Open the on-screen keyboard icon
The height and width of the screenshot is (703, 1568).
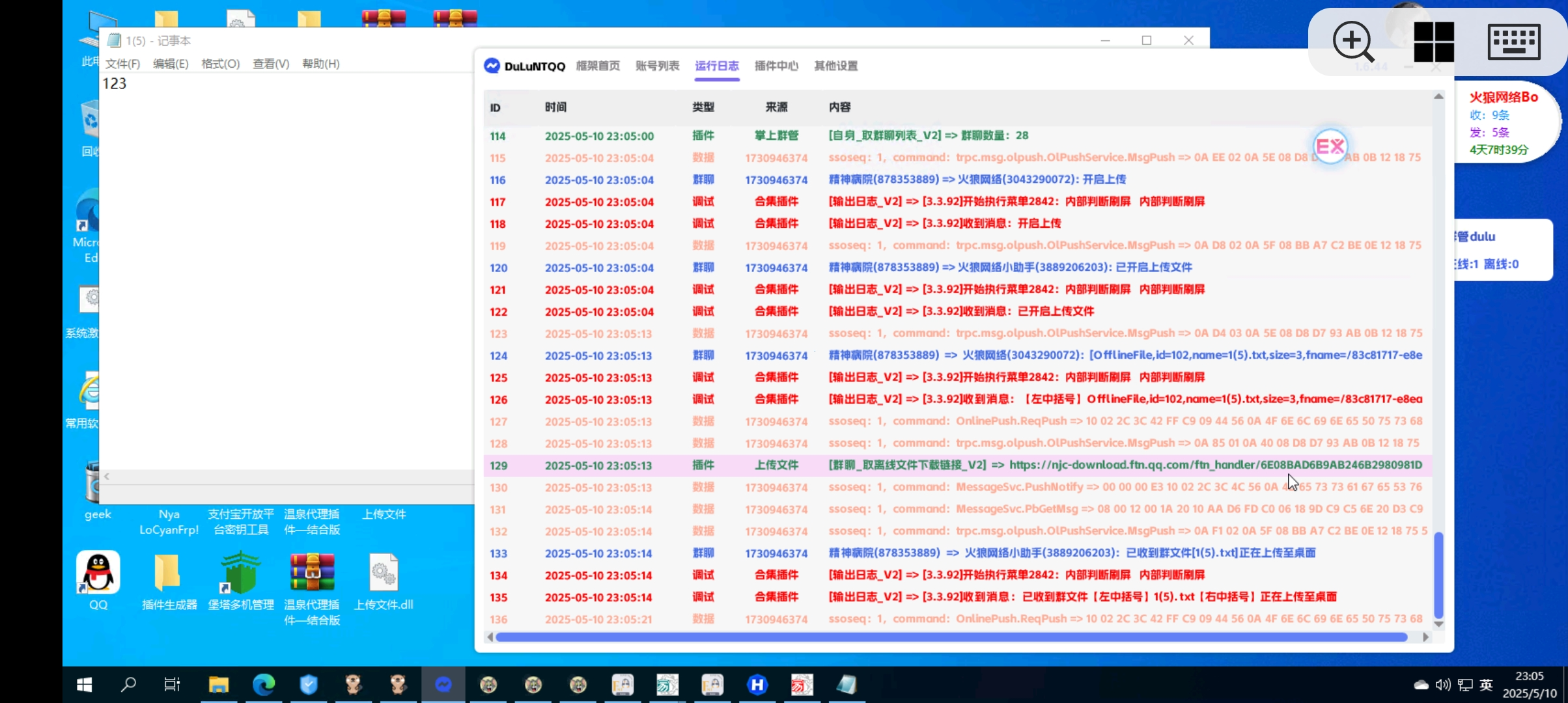pyautogui.click(x=1513, y=42)
